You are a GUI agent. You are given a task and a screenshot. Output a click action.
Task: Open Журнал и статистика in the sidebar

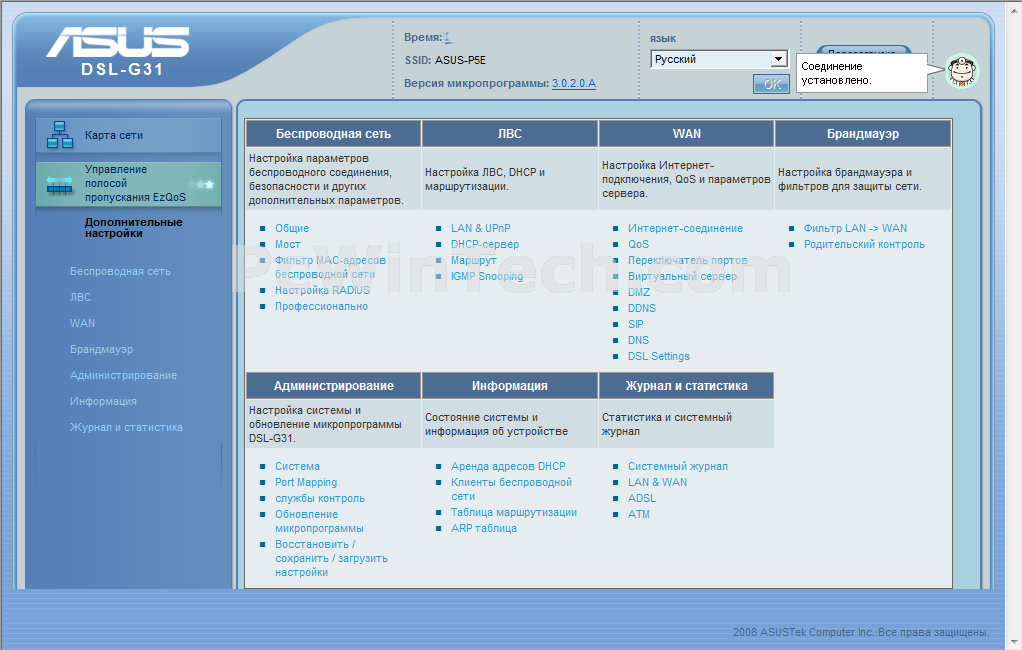pos(126,428)
